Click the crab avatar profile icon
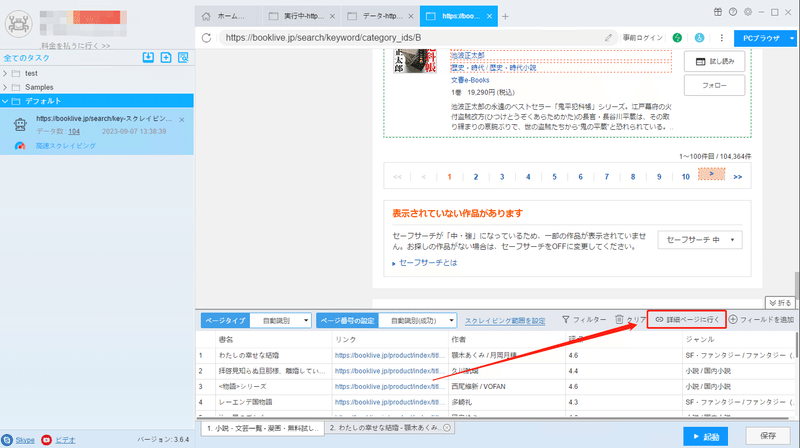 tap(18, 23)
